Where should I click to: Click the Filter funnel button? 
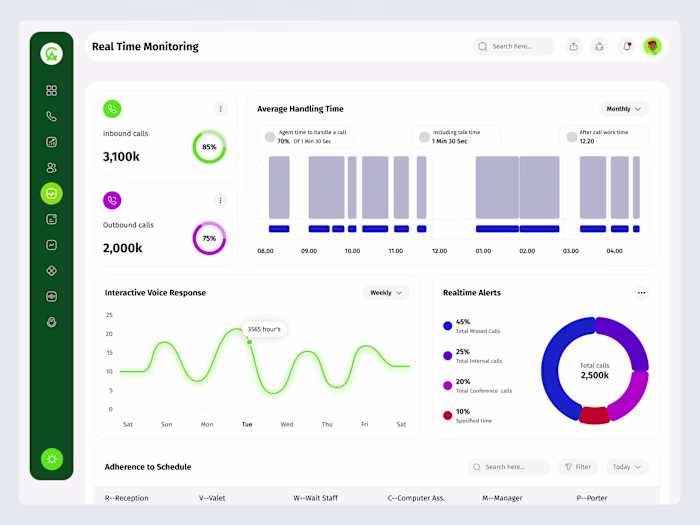tap(578, 467)
